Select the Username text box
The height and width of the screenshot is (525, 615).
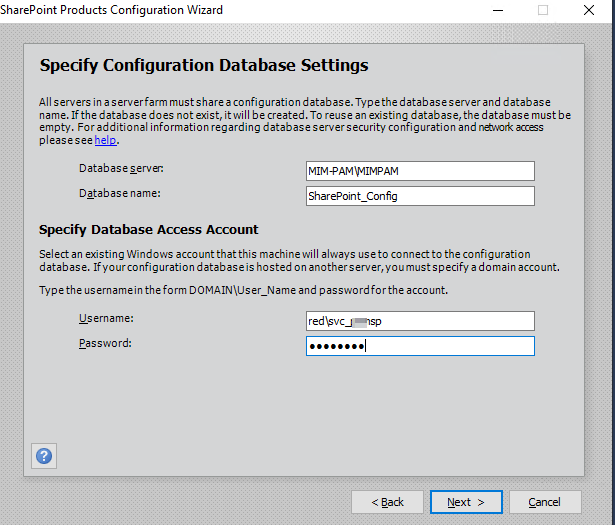tap(420, 321)
